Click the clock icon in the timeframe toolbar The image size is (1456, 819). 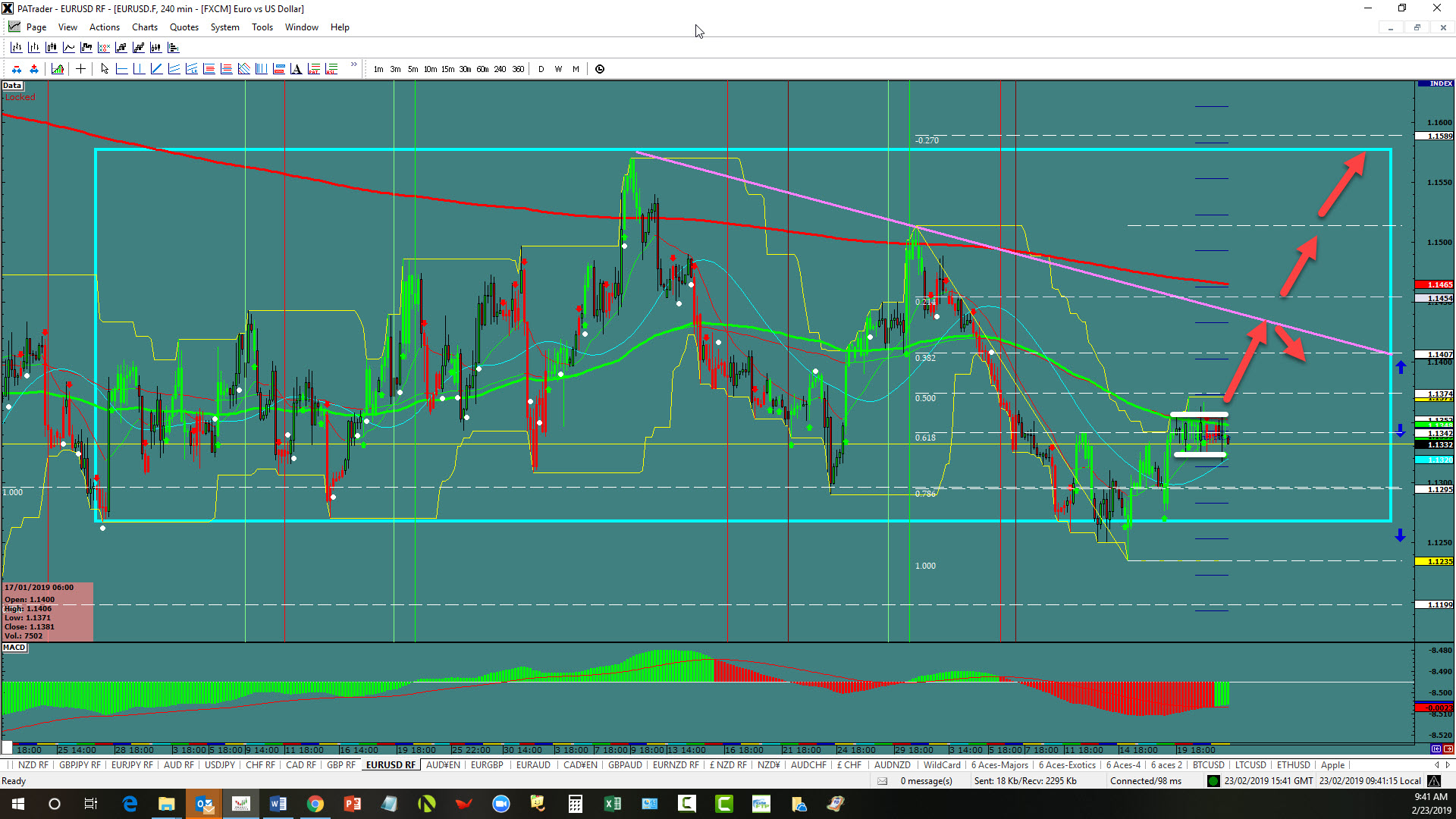click(600, 69)
